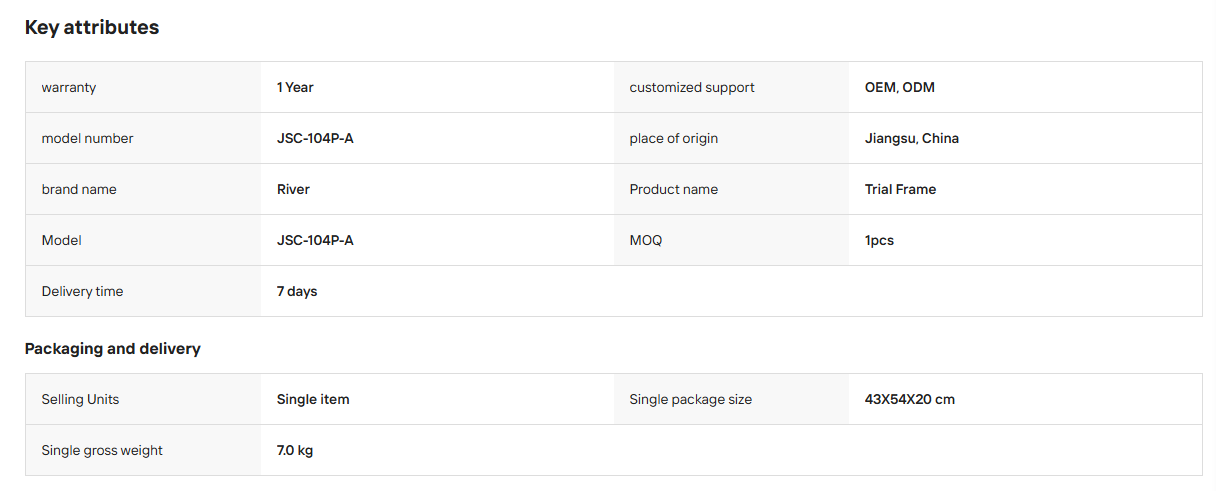Click the first model number JSC-104P-A value
Image resolution: width=1216 pixels, height=491 pixels.
(315, 138)
